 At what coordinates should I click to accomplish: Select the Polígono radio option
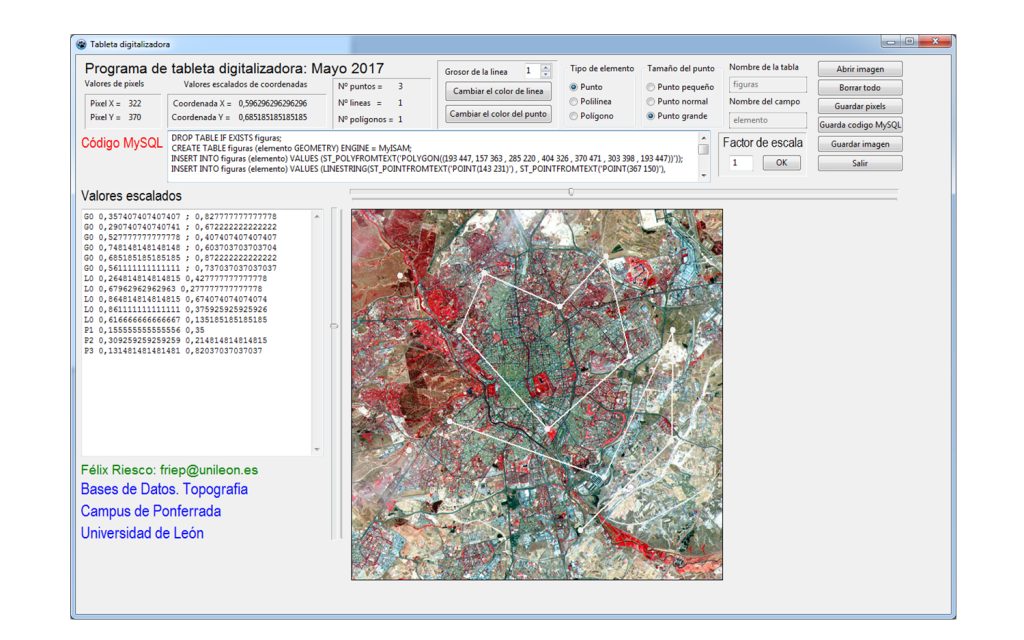(x=574, y=116)
